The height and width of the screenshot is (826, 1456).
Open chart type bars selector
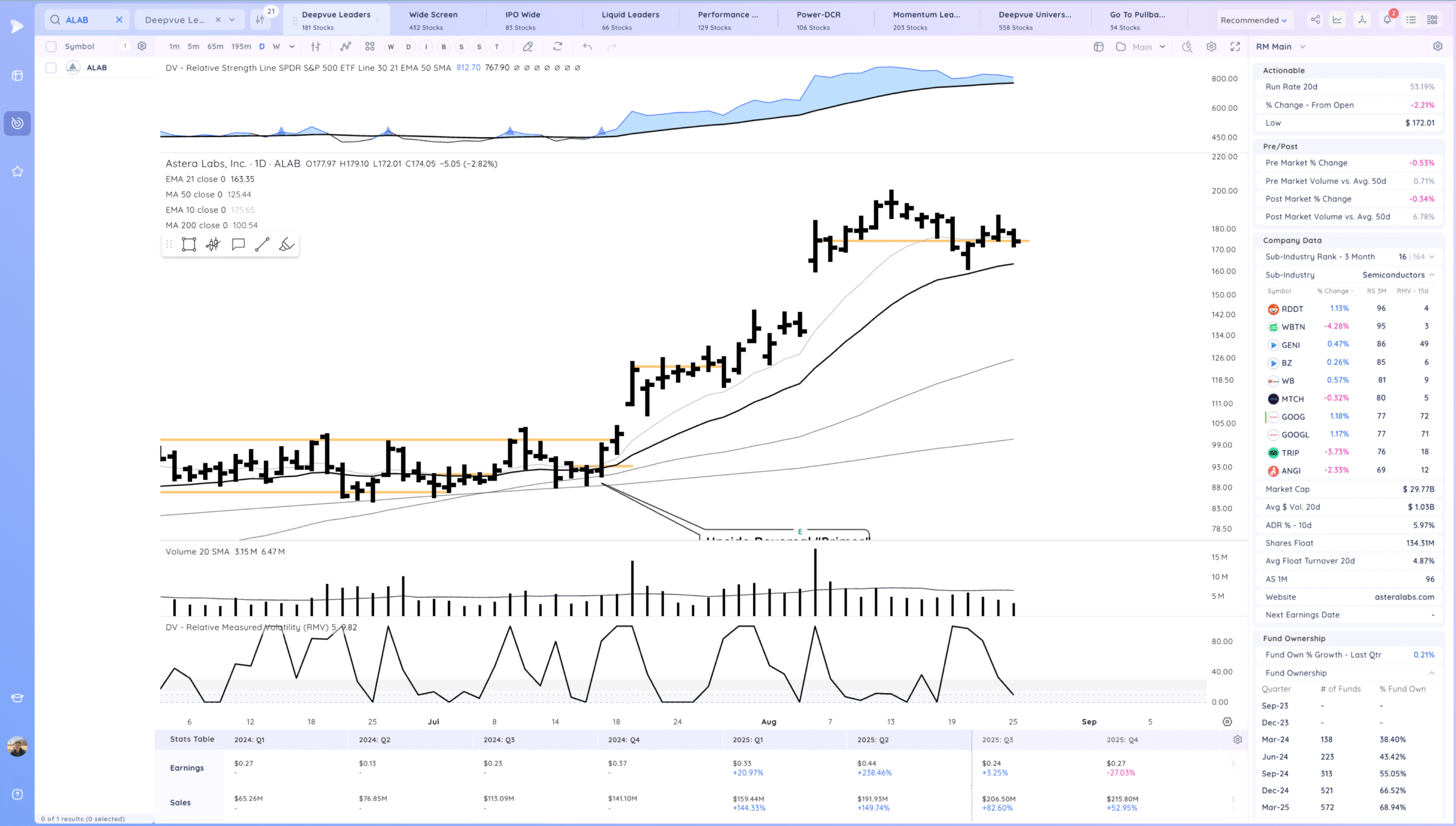pyautogui.click(x=316, y=47)
